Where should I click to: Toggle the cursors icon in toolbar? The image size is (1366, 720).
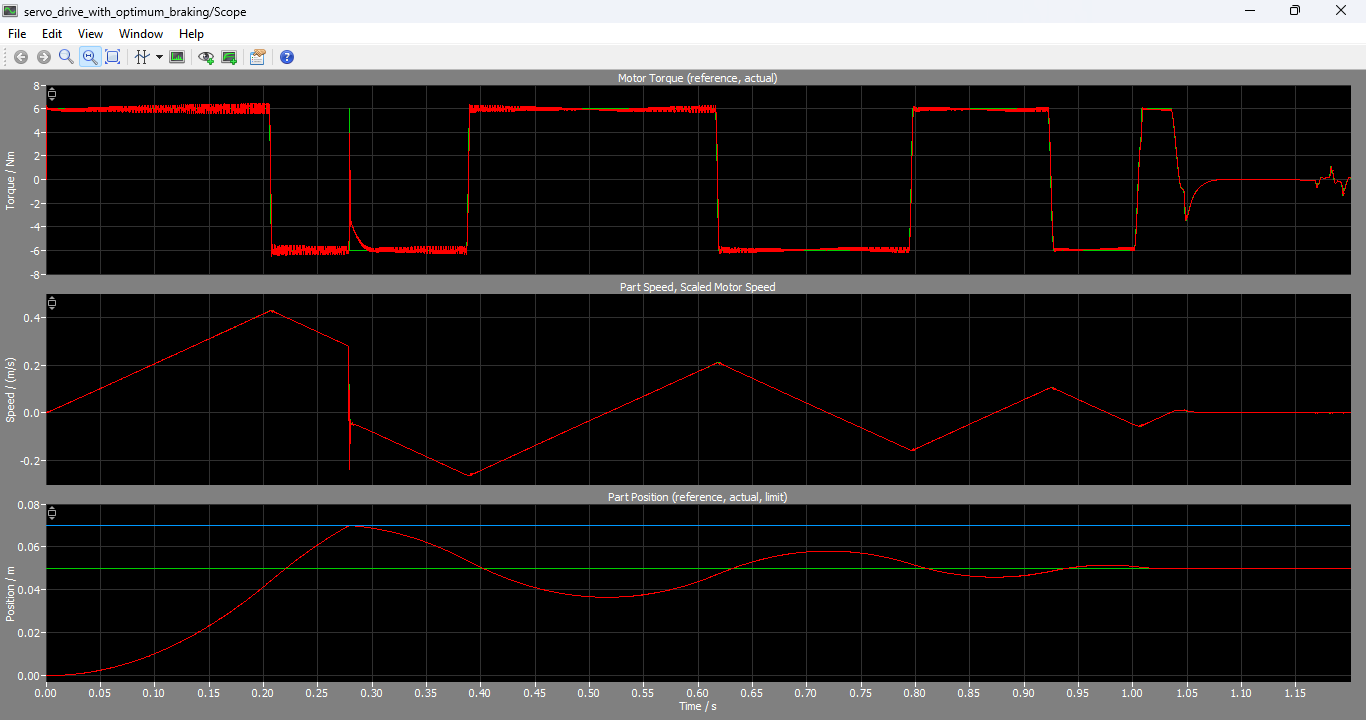[142, 57]
